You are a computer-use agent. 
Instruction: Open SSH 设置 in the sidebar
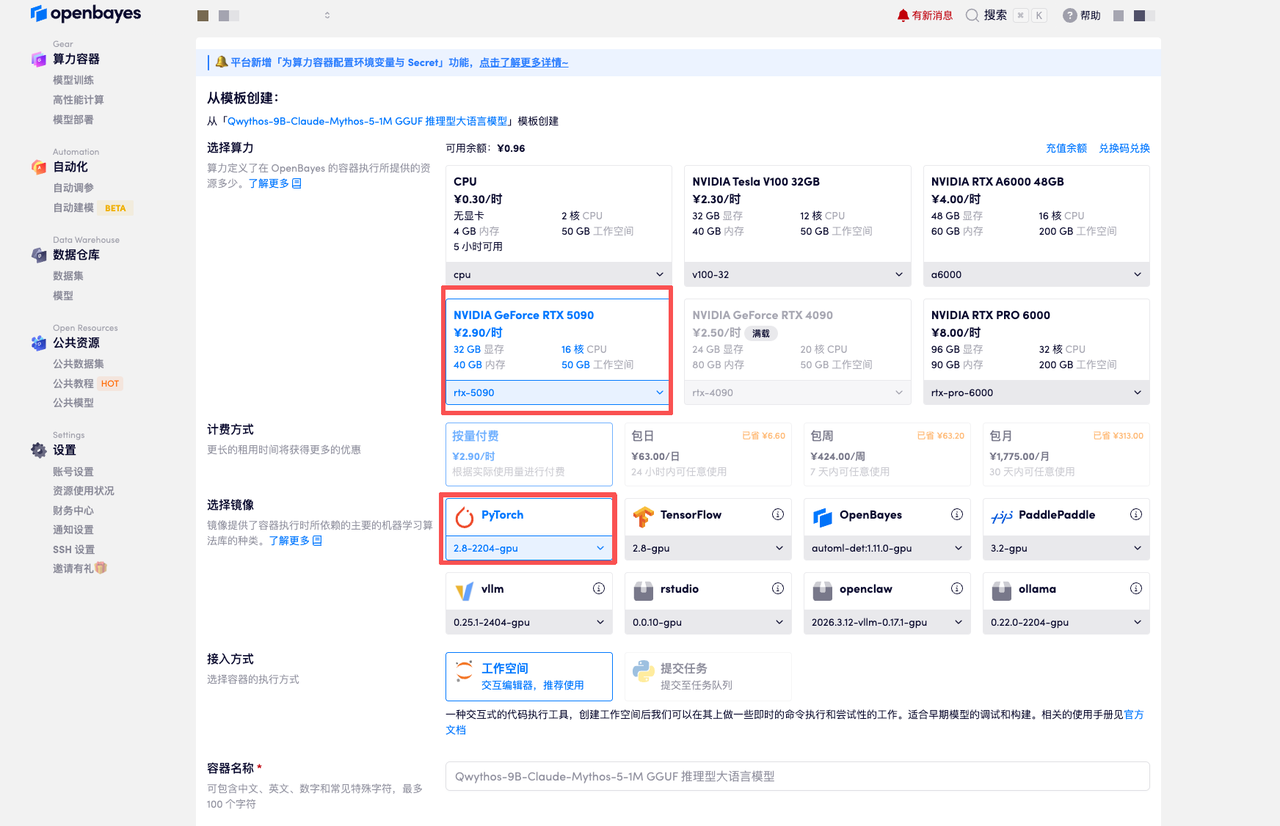(x=74, y=549)
